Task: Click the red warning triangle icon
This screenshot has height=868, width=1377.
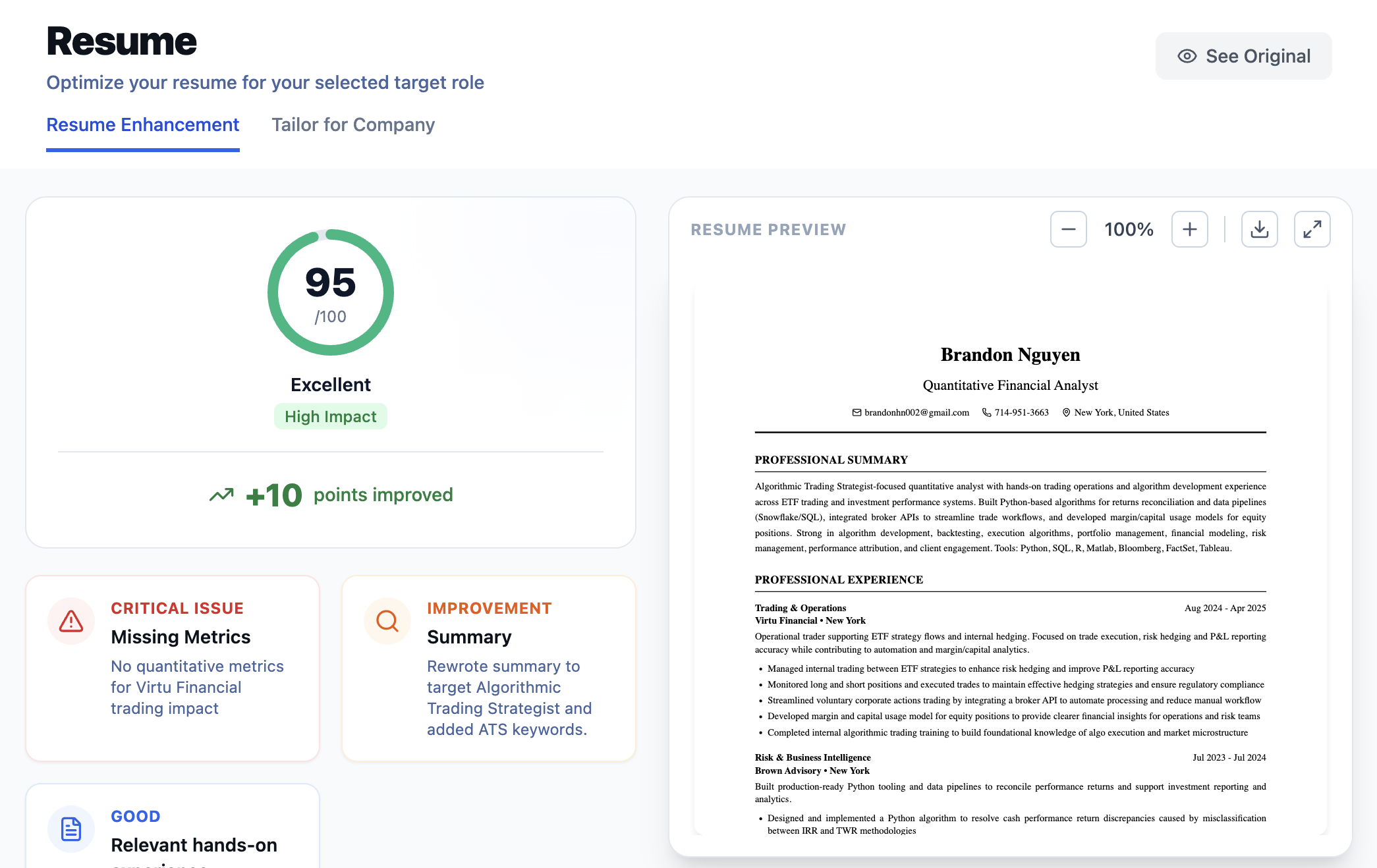Action: 71,621
